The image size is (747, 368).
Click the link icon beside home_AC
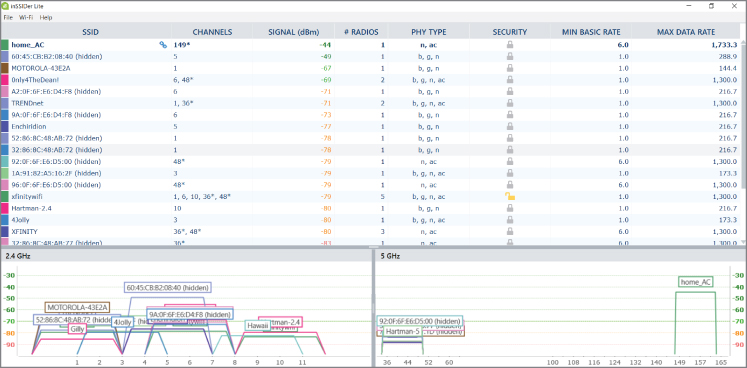click(x=163, y=45)
